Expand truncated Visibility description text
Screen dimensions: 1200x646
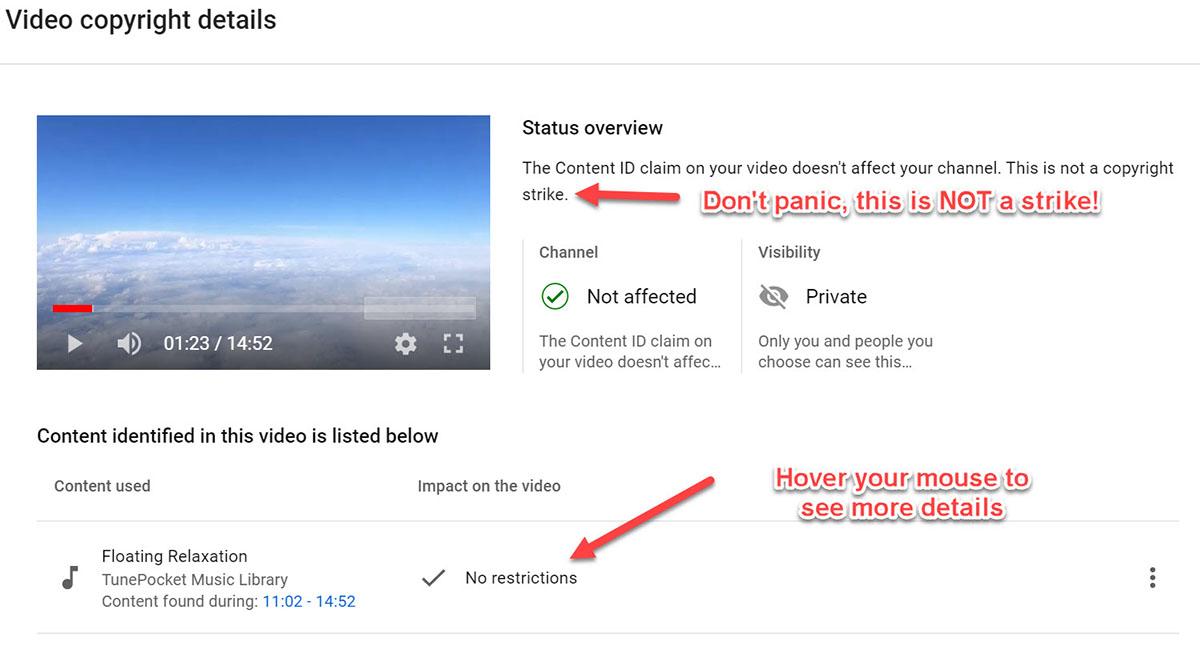tap(845, 352)
